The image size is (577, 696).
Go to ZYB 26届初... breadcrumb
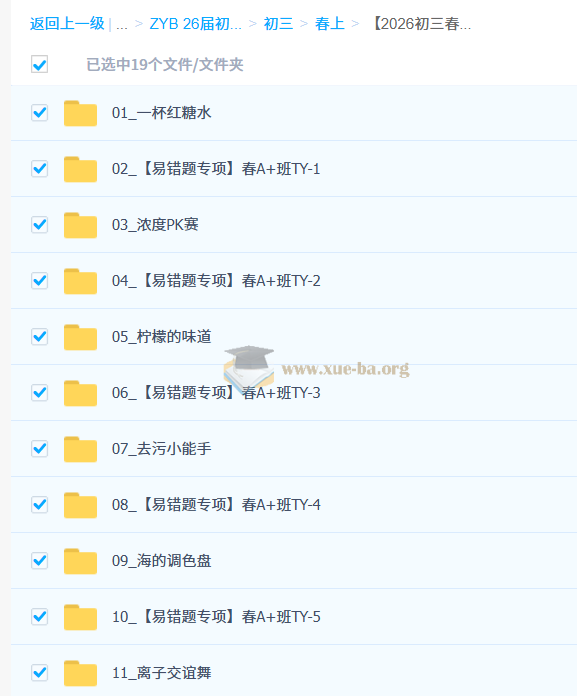196,24
